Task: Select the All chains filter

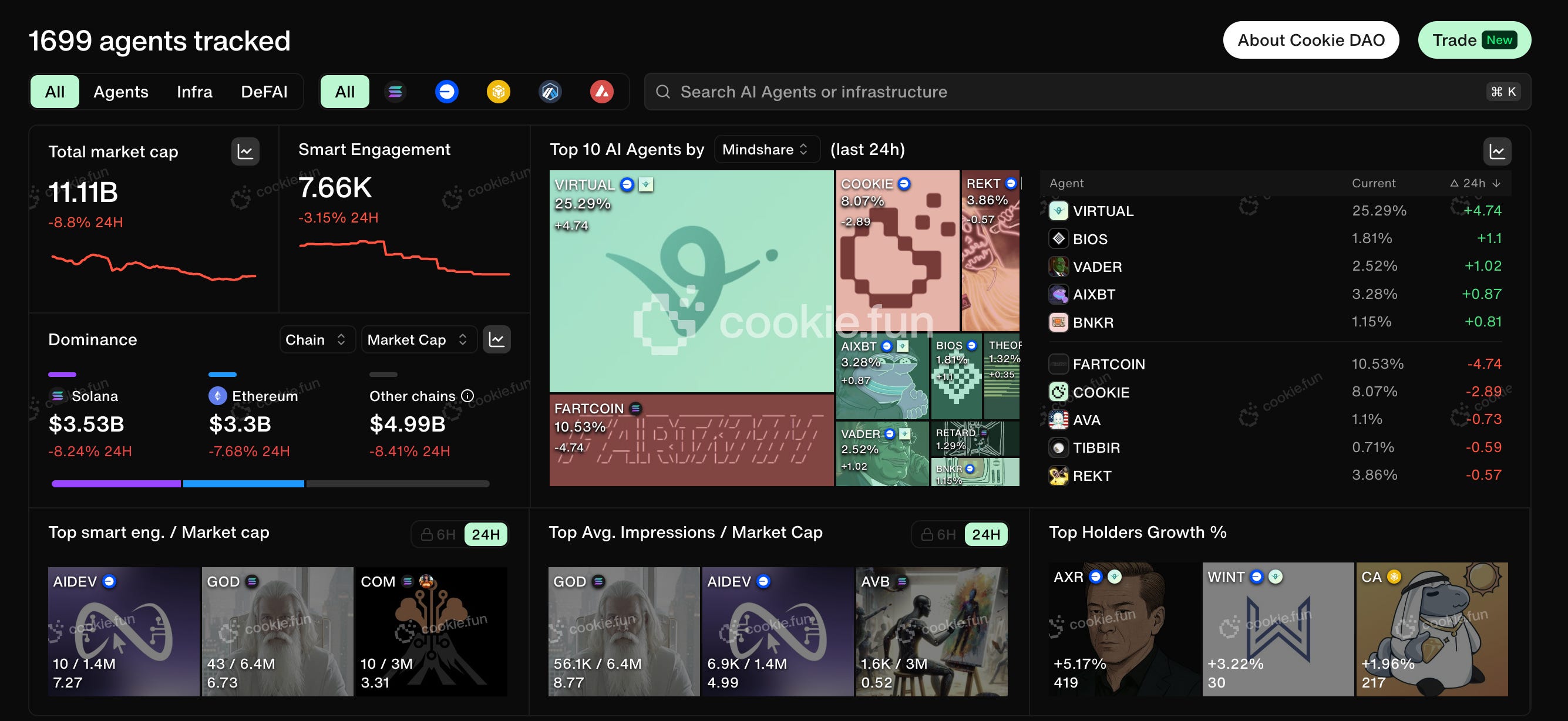Action: 345,92
